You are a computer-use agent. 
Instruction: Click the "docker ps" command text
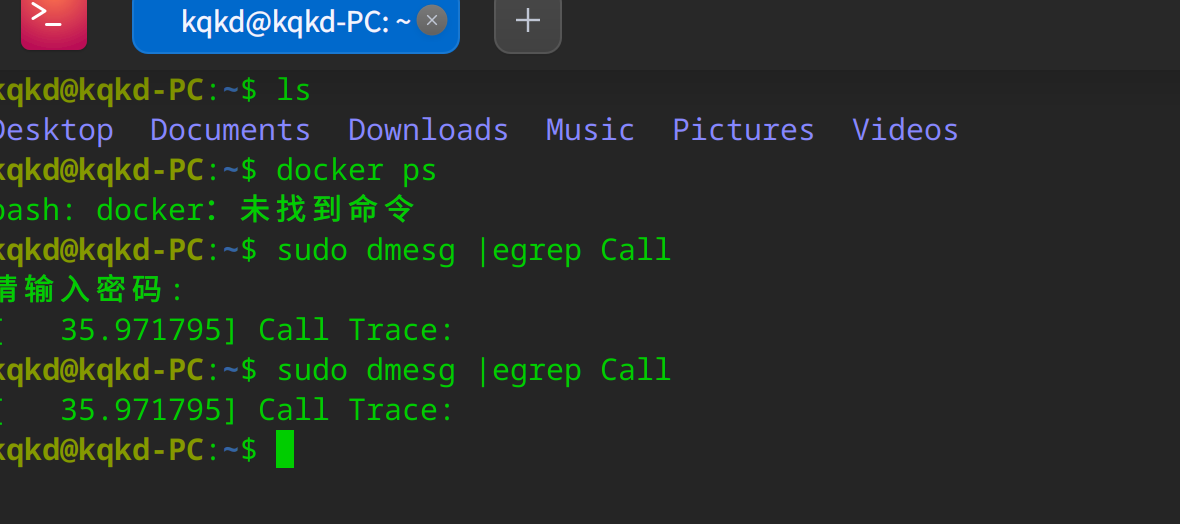point(356,170)
